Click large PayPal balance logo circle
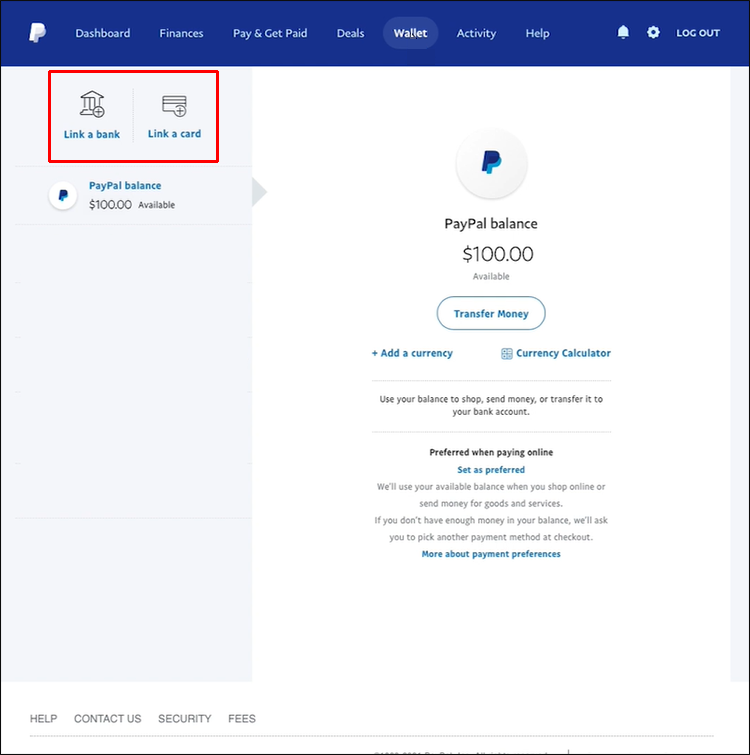 point(491,162)
